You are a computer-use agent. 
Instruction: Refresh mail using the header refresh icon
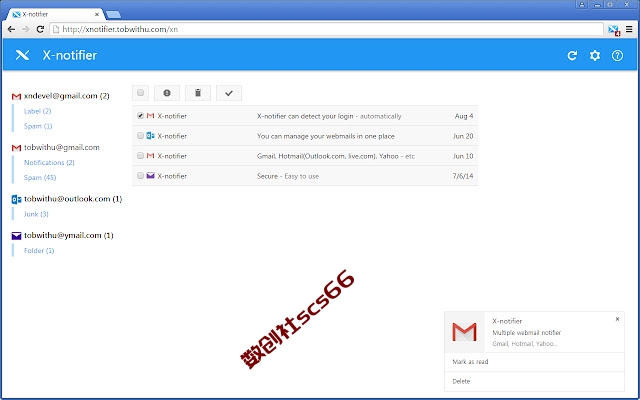click(572, 56)
